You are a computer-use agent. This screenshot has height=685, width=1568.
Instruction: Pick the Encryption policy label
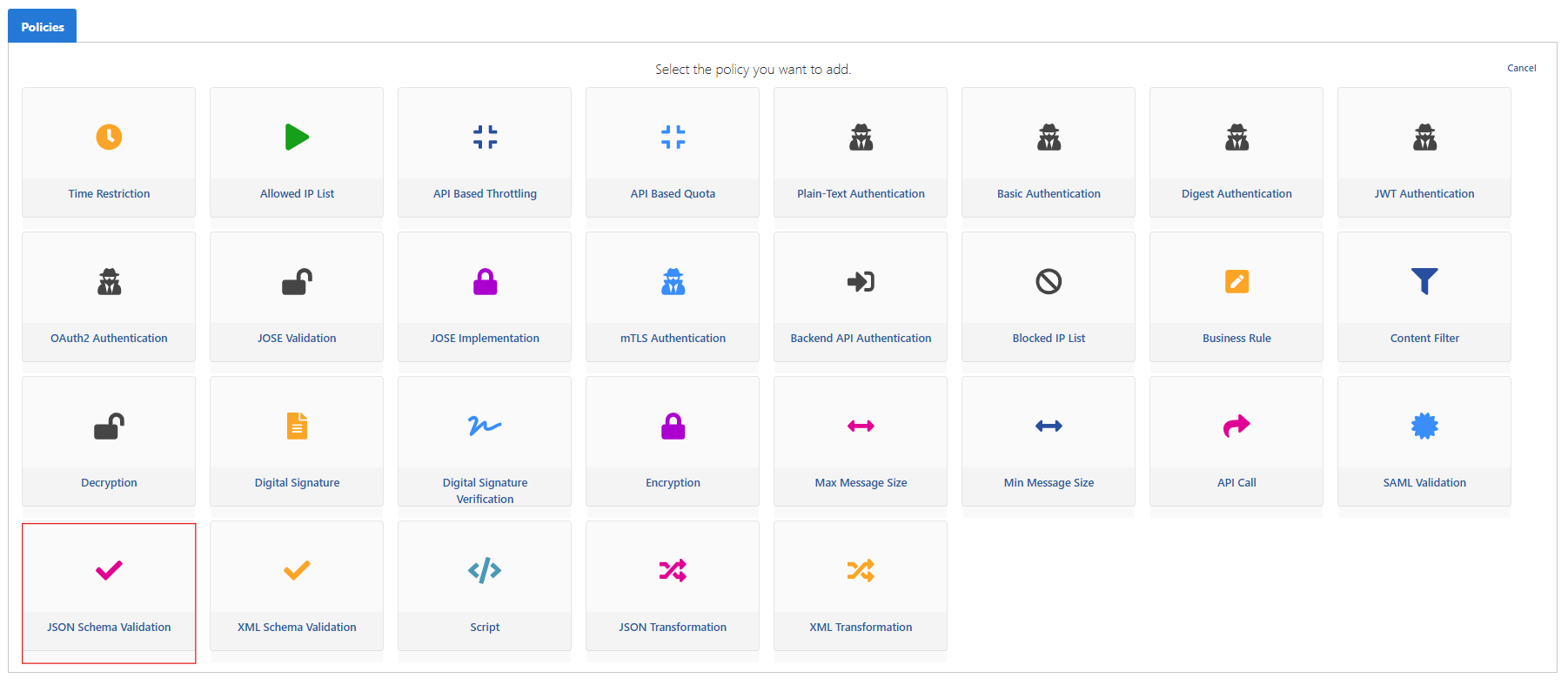tap(673, 483)
